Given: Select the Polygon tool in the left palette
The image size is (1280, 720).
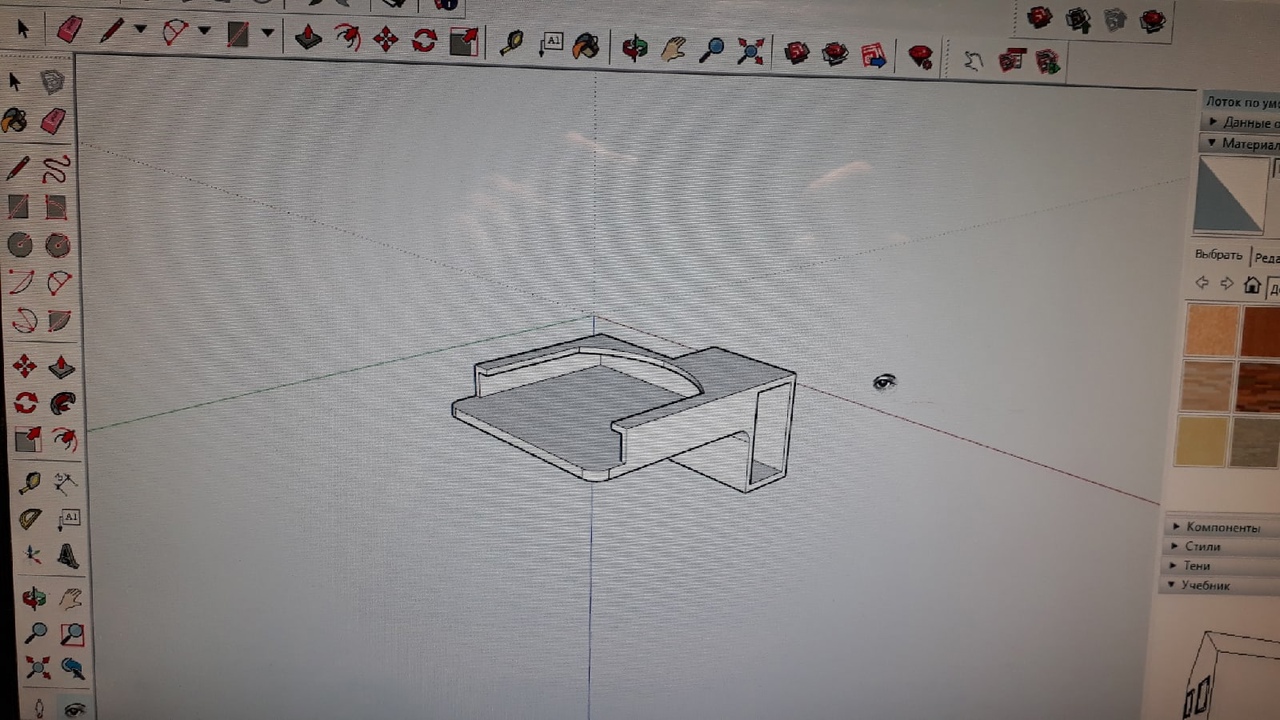Looking at the screenshot, I should (57, 245).
